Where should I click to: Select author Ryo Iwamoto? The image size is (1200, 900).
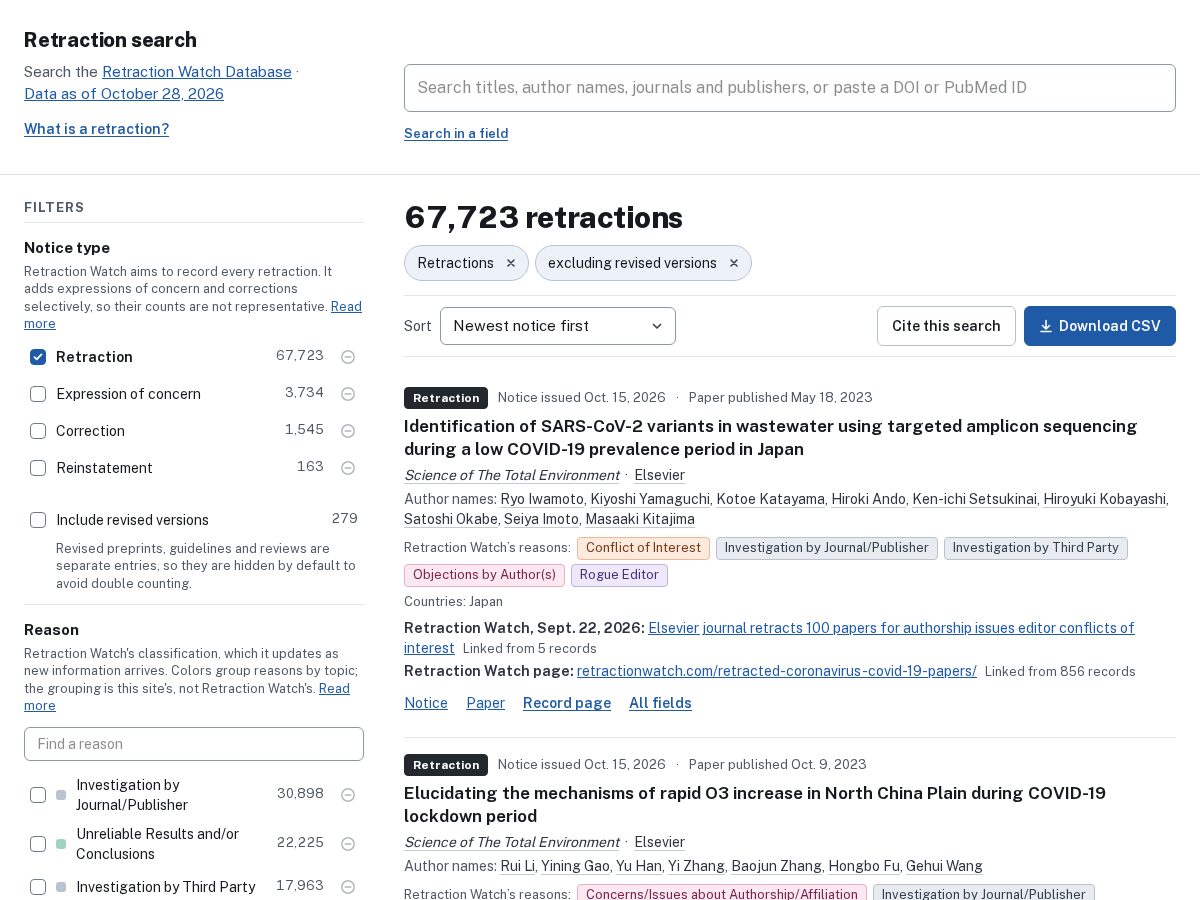[x=542, y=499]
